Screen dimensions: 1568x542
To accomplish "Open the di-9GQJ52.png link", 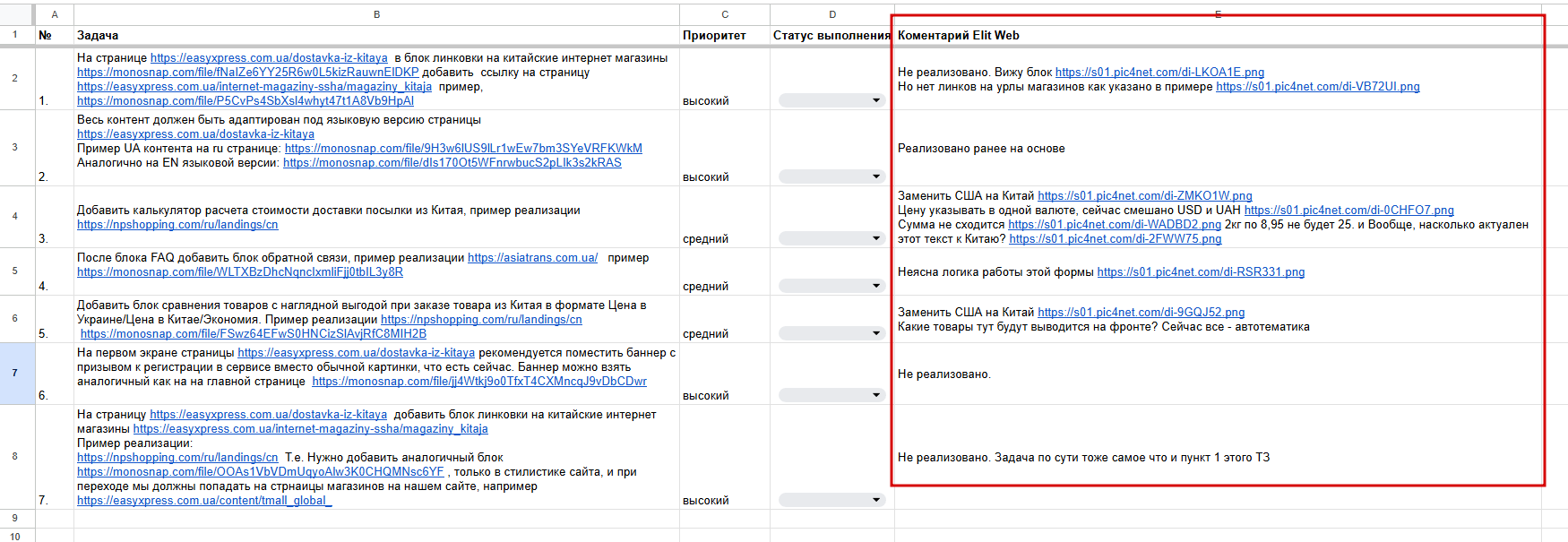I will [x=1141, y=313].
